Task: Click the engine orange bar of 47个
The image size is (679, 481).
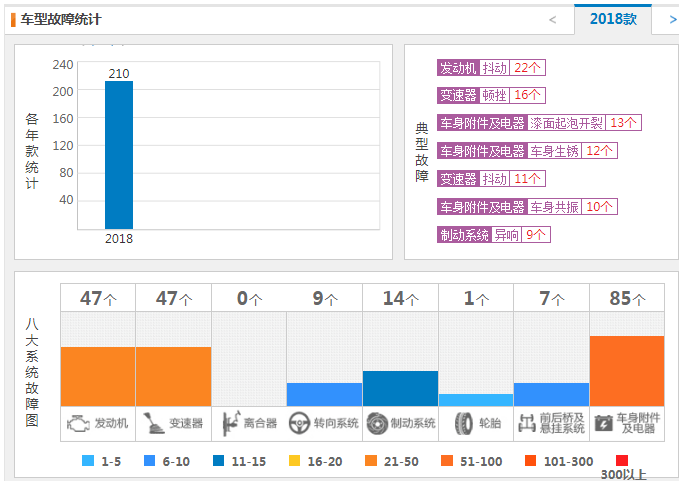Action: click(98, 376)
